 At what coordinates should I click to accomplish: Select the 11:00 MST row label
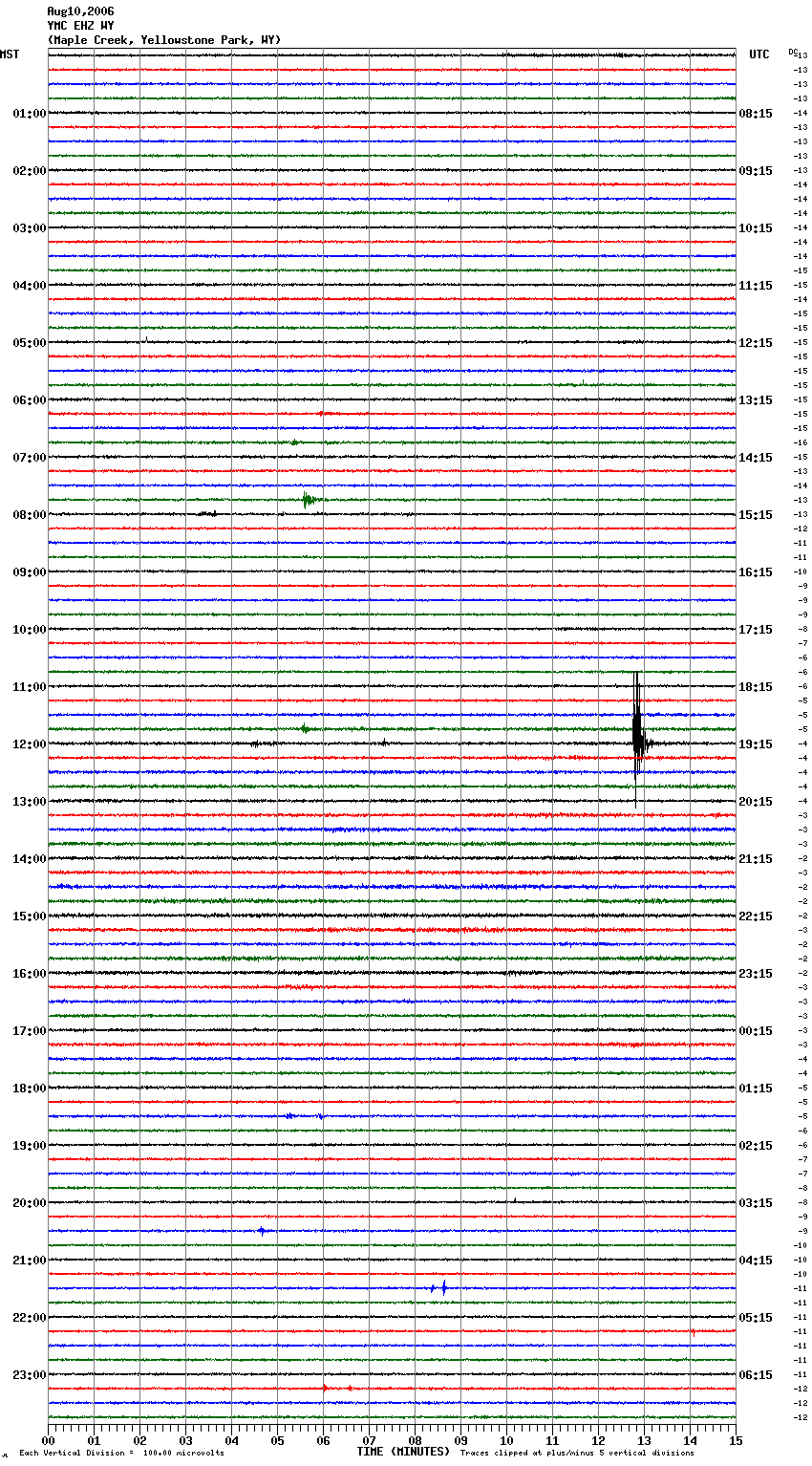[x=30, y=687]
